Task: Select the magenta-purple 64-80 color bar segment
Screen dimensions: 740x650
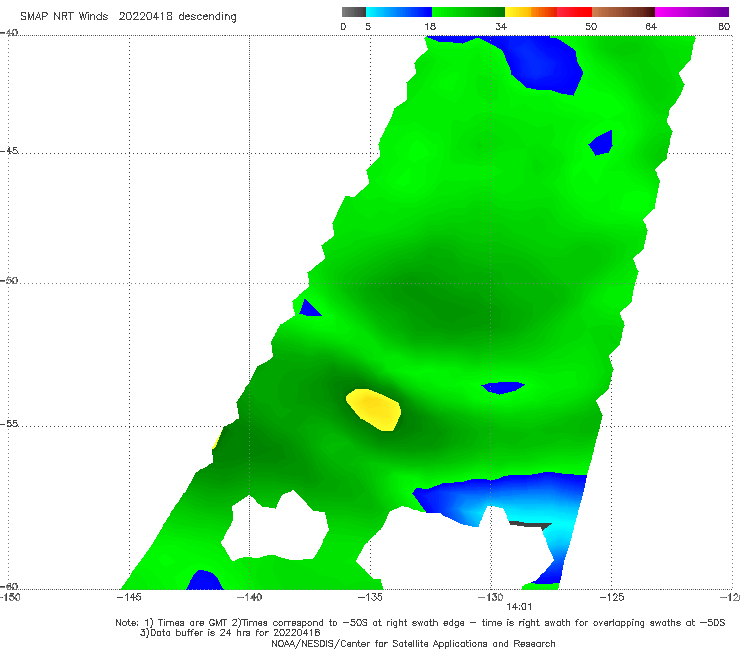Action: [x=692, y=12]
